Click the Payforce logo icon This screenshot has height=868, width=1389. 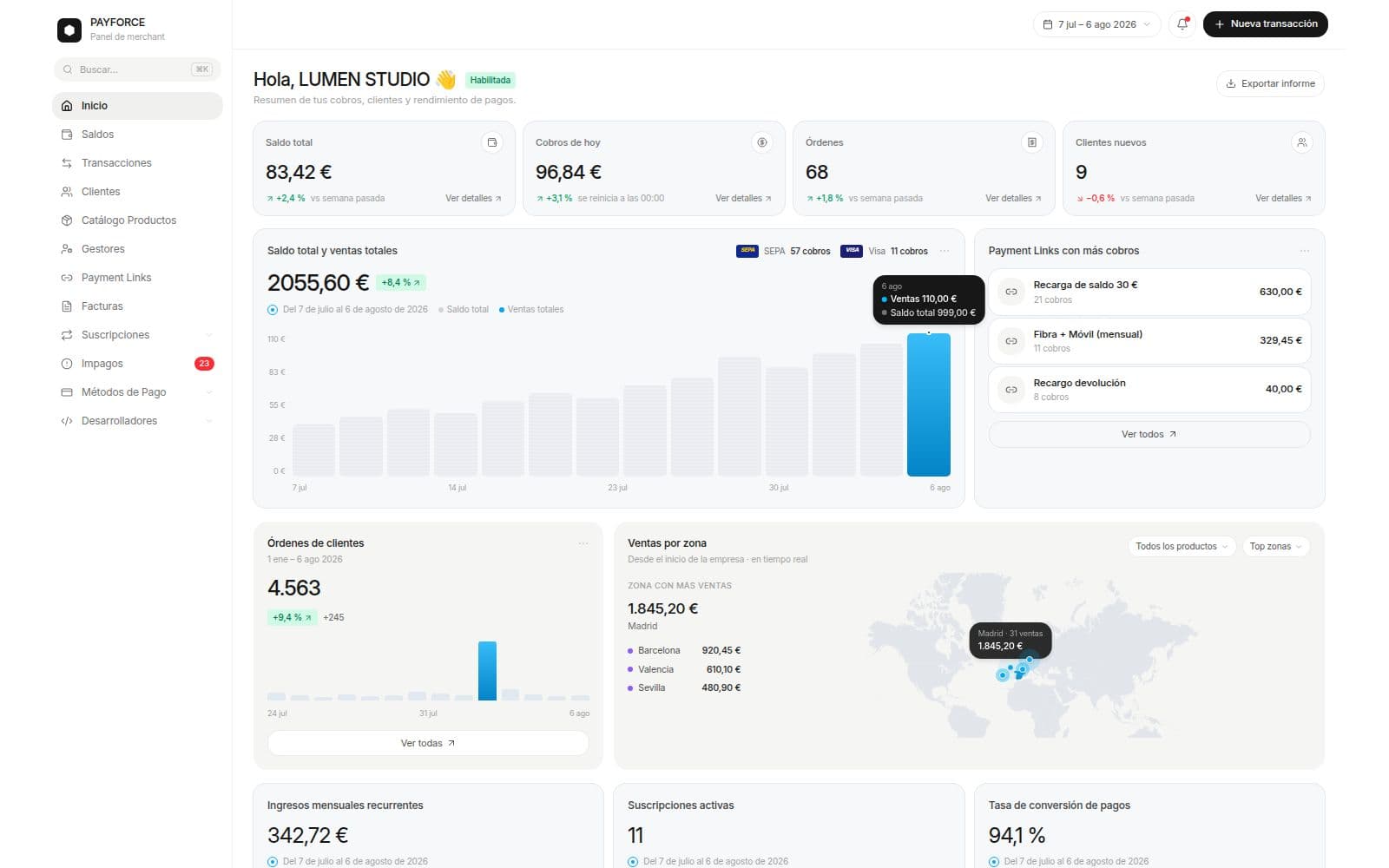coord(69,30)
